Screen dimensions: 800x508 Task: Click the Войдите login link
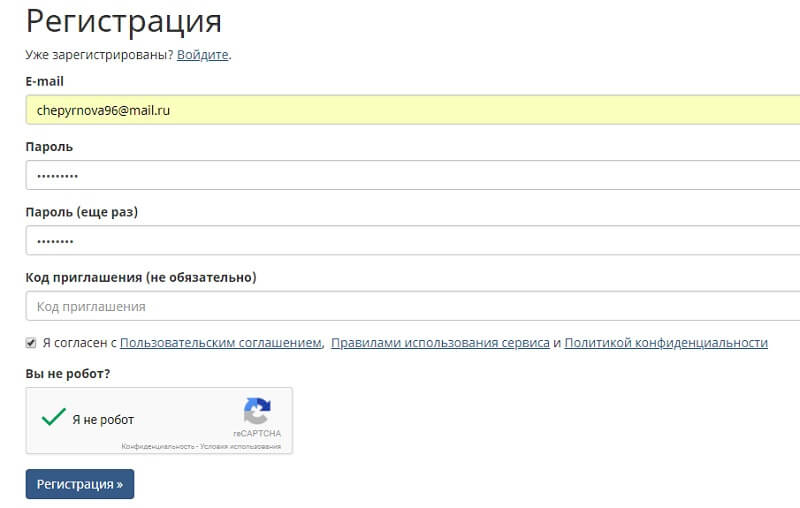click(x=203, y=55)
